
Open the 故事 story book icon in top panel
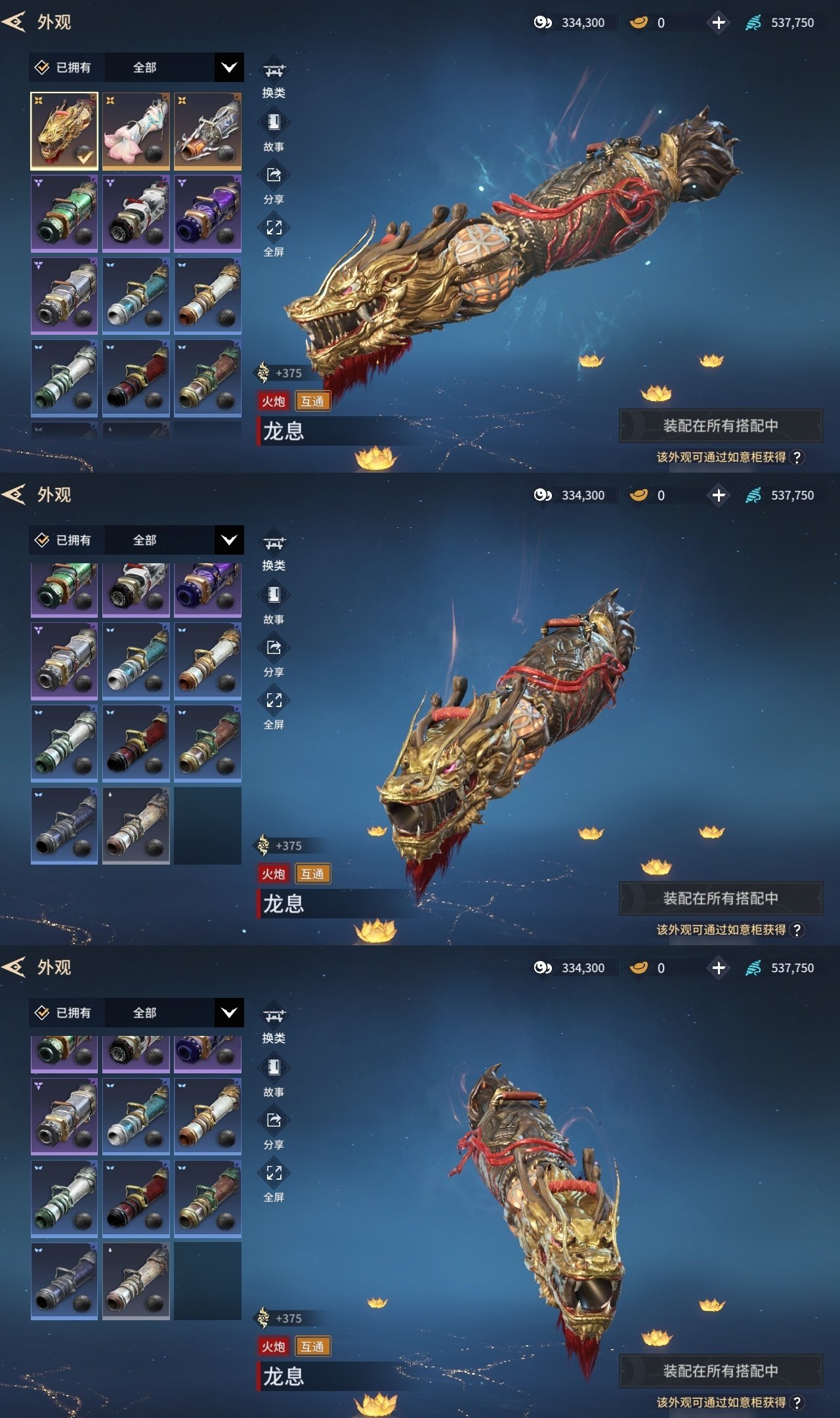(x=274, y=123)
